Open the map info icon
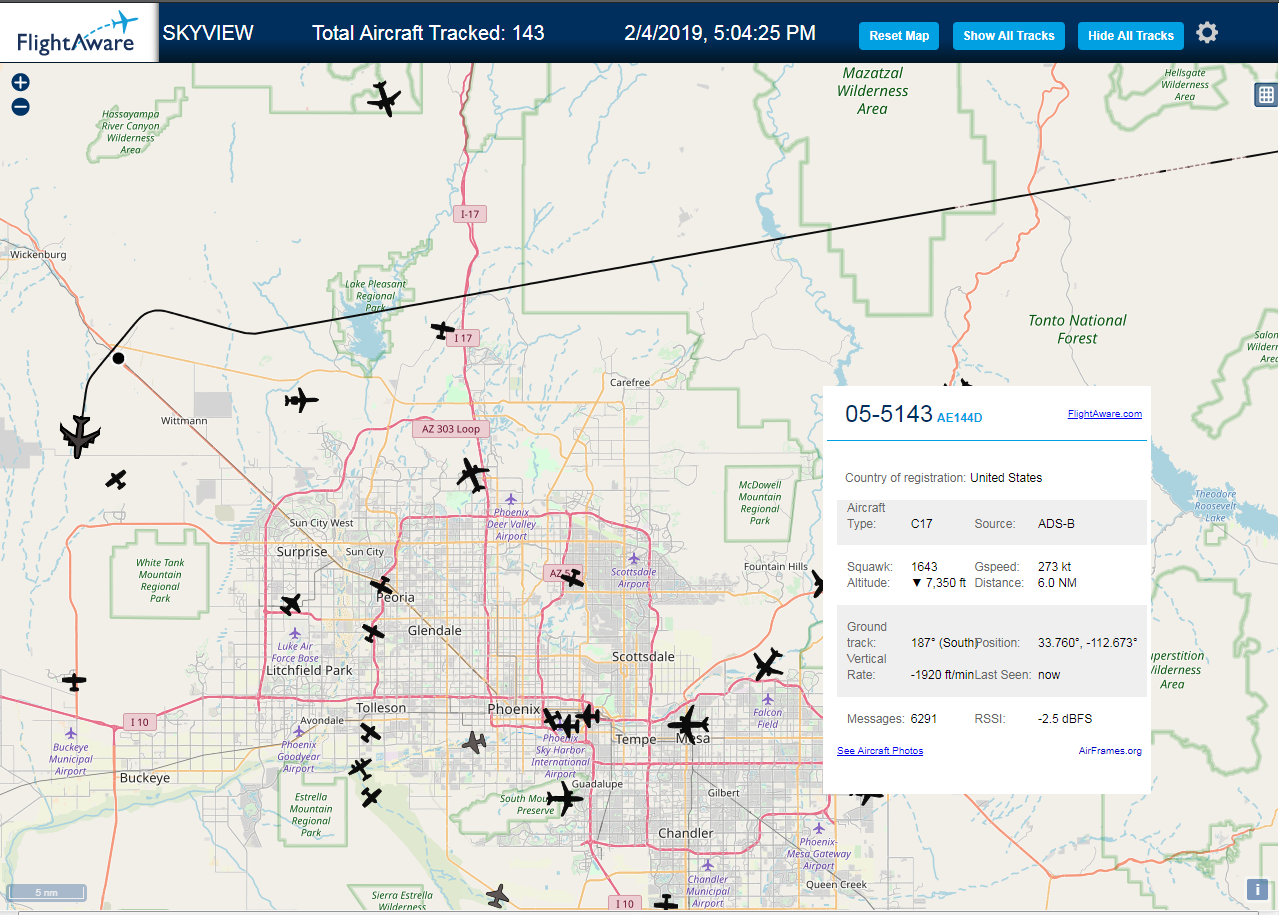The image size is (1279, 915). [1257, 889]
